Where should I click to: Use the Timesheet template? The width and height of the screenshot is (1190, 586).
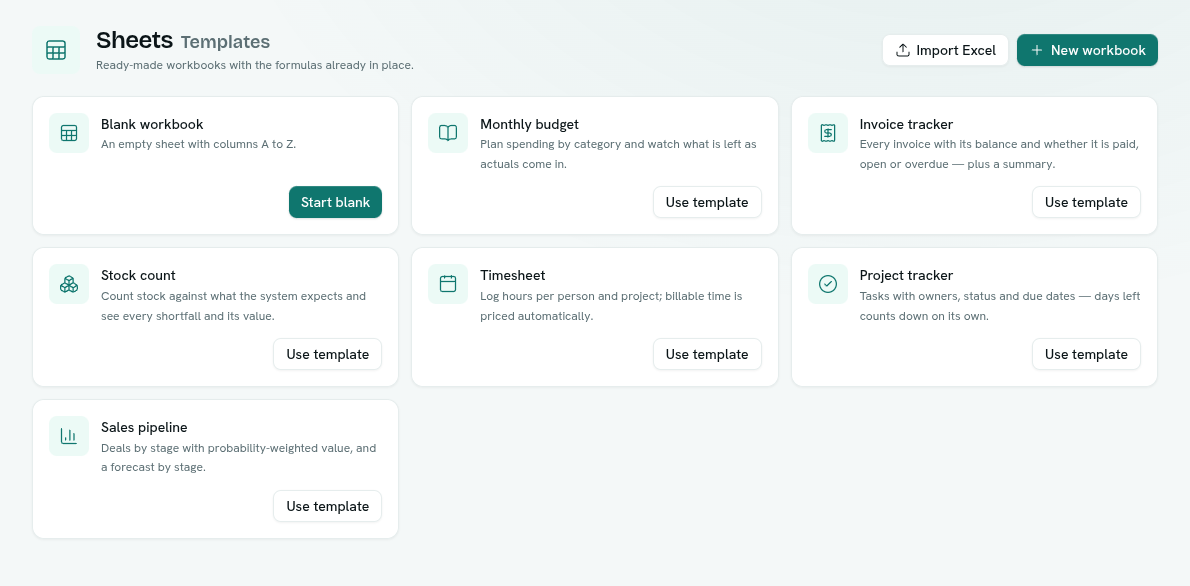[707, 354]
